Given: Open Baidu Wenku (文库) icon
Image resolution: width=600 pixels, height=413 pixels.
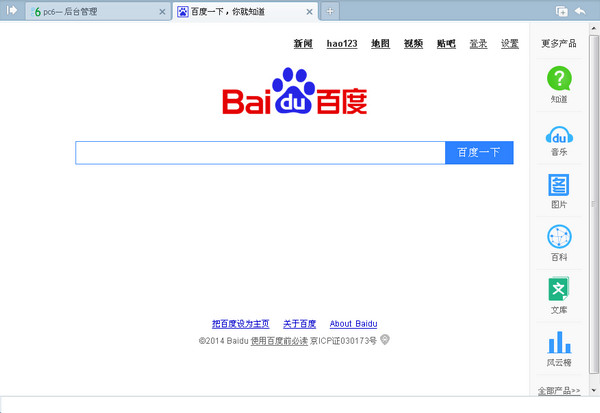Looking at the screenshot, I should [559, 291].
